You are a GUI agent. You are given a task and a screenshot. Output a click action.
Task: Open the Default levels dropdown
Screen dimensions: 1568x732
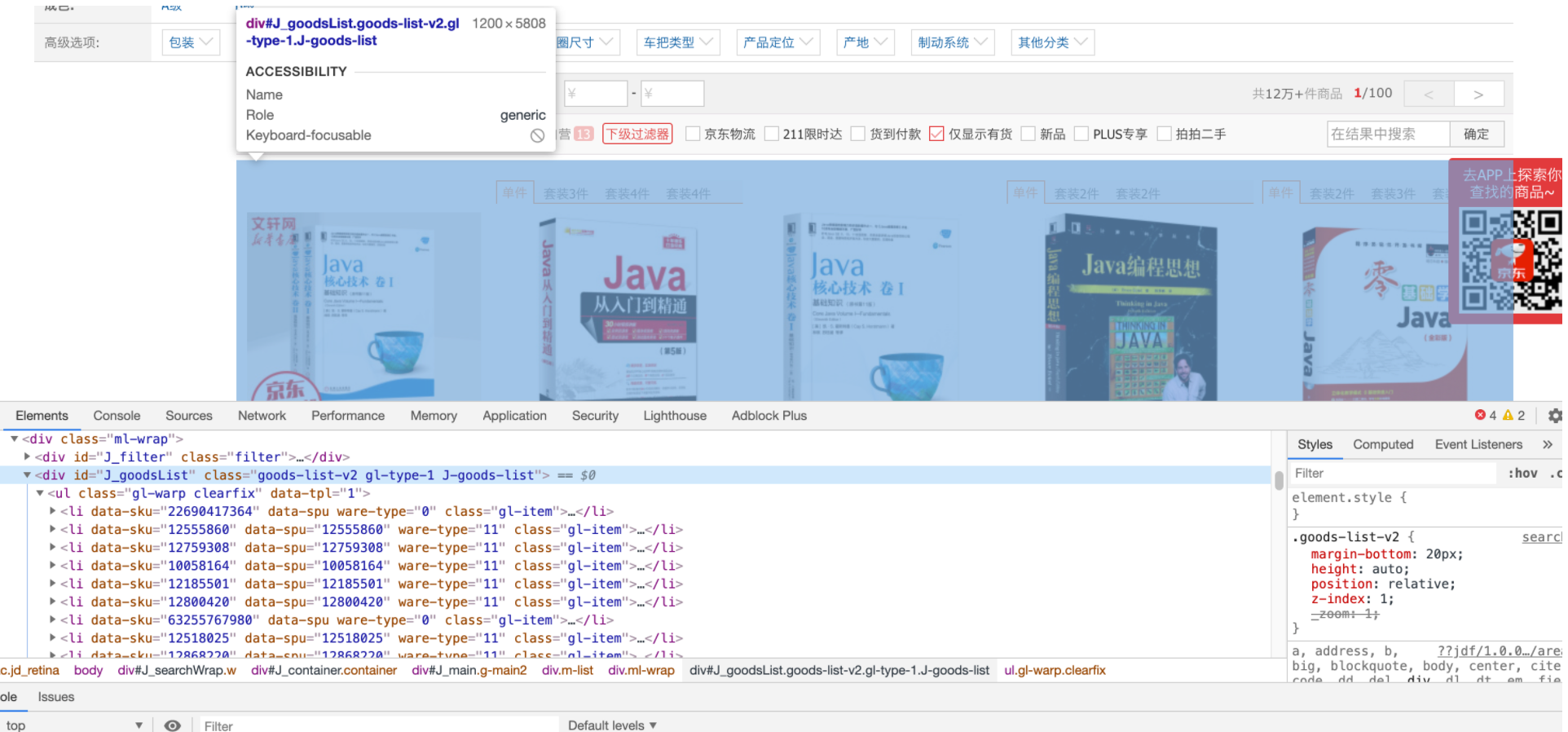coord(612,725)
